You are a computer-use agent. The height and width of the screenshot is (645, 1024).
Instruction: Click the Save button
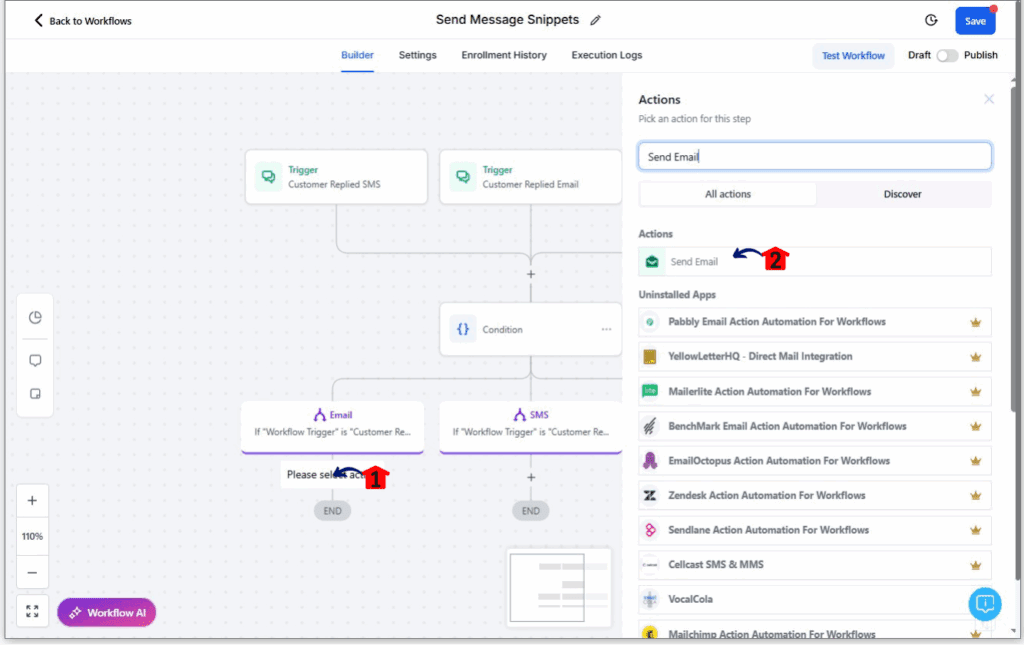975,21
